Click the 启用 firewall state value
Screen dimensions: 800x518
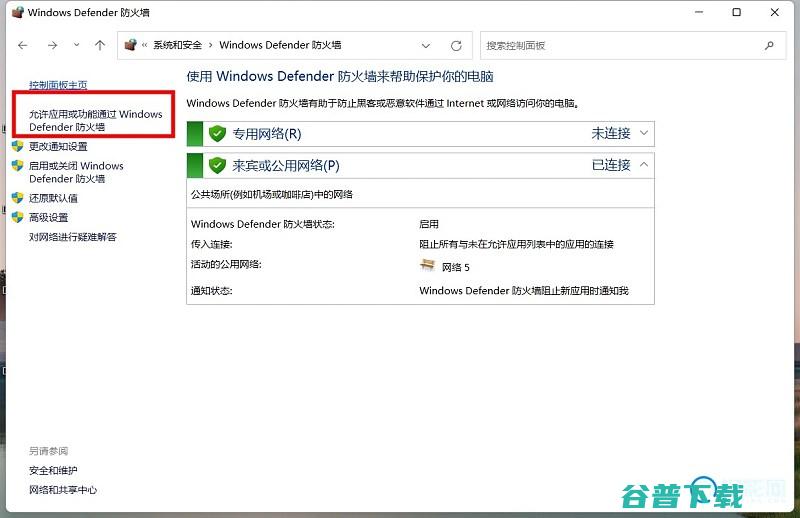tap(429, 224)
